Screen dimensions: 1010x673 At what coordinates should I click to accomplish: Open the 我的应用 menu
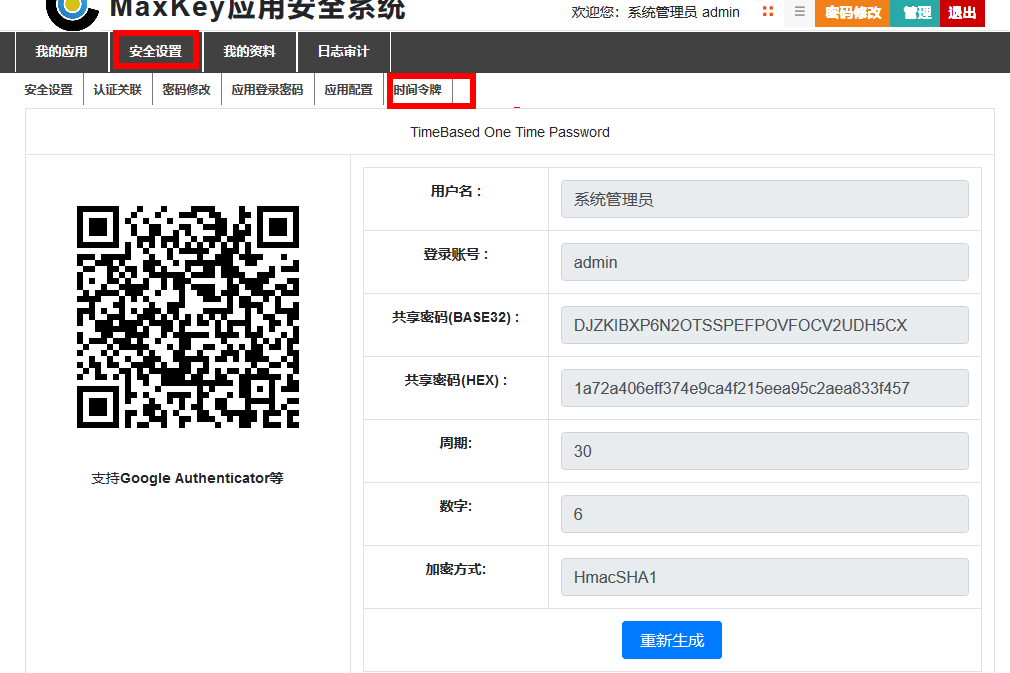click(x=62, y=52)
